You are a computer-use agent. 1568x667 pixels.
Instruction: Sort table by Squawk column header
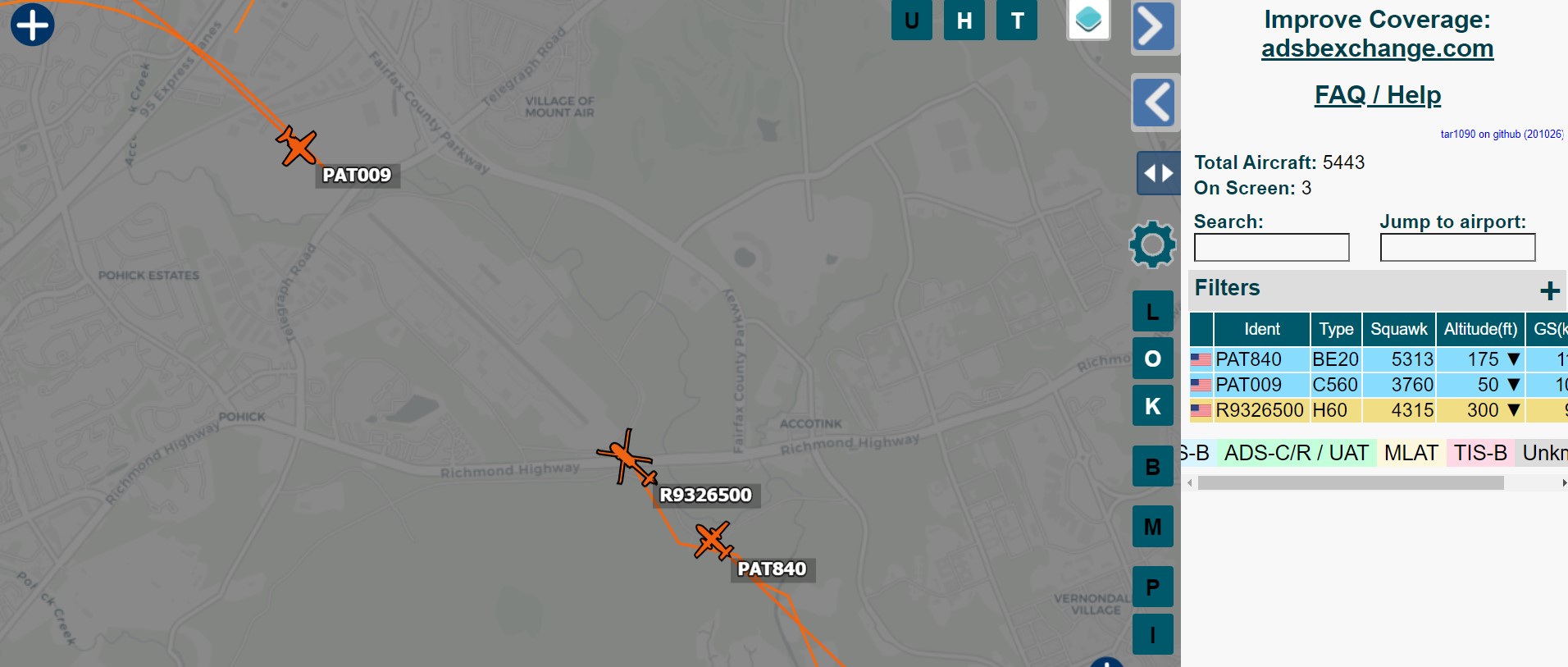(1399, 329)
